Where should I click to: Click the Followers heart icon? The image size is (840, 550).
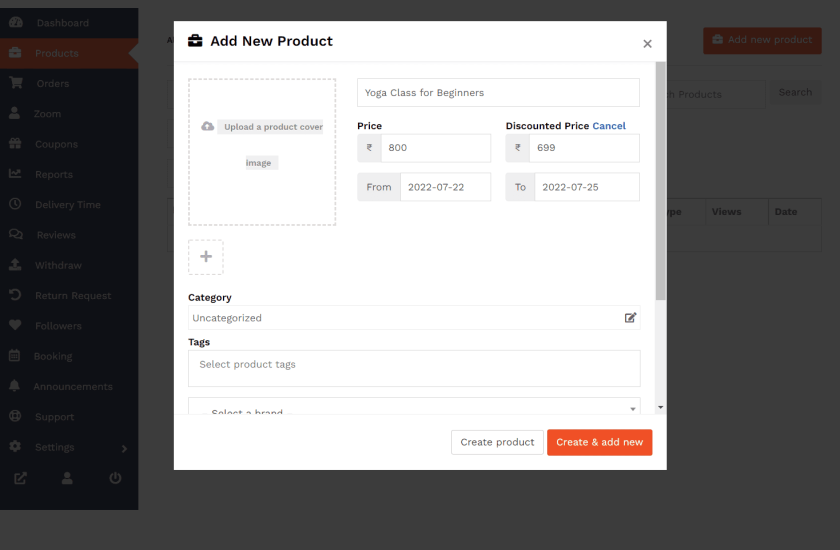tap(15, 325)
